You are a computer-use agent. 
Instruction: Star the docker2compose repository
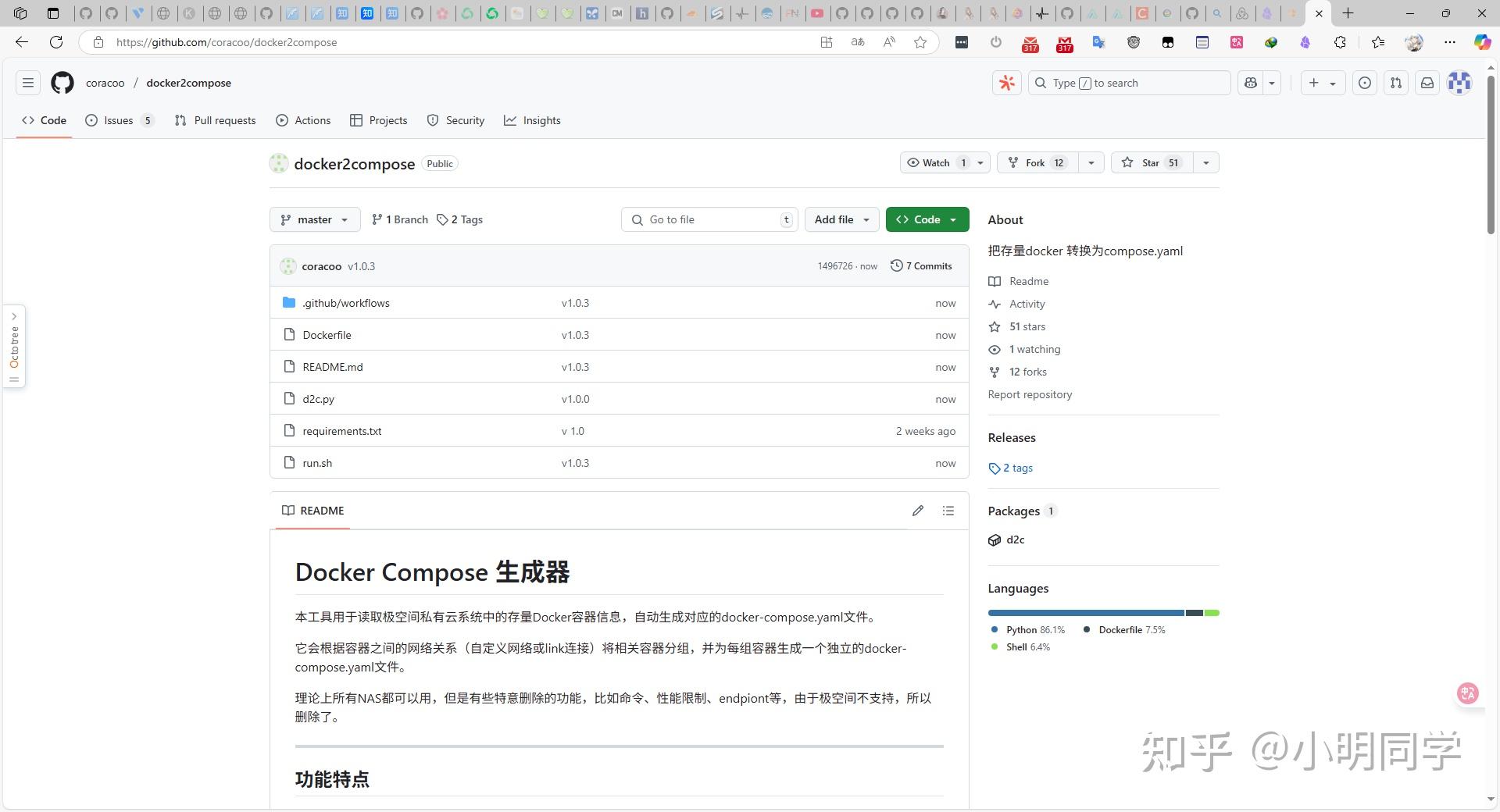[x=1150, y=162]
